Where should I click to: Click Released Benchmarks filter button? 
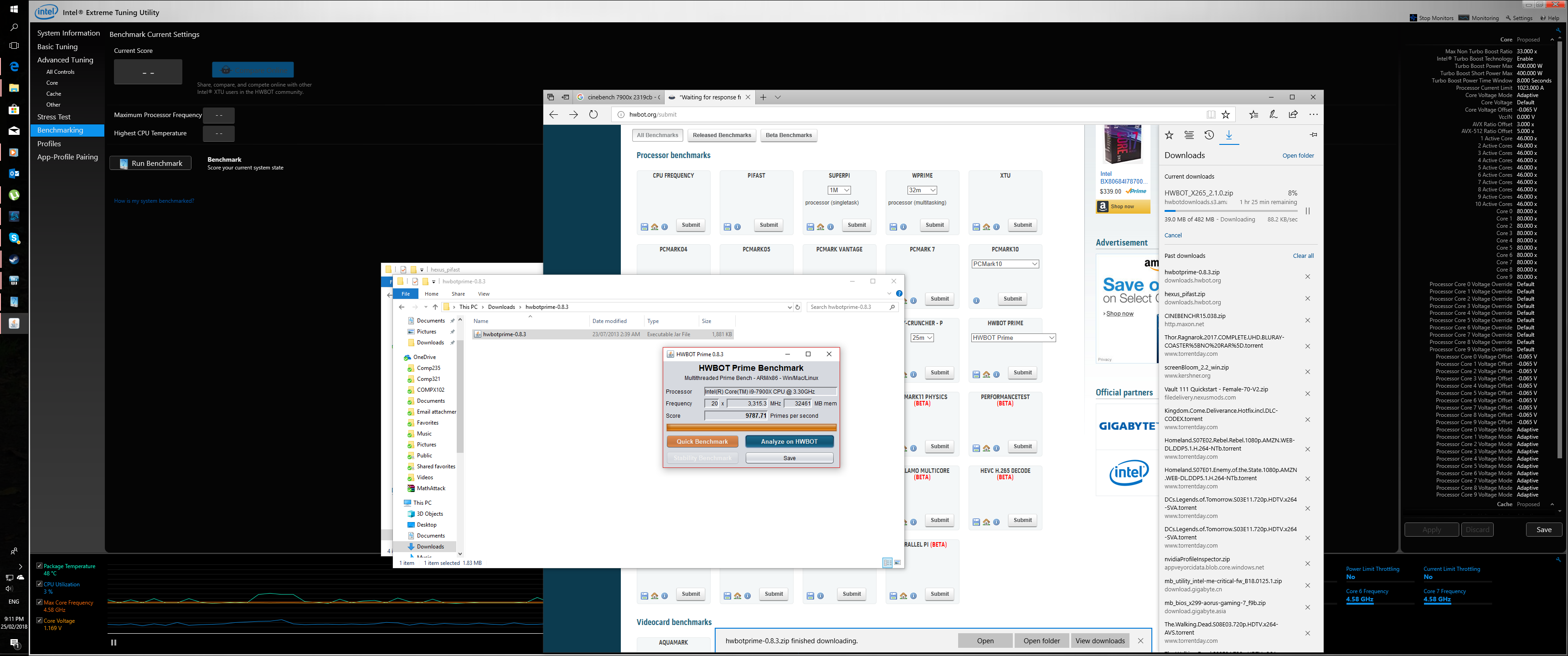click(721, 135)
